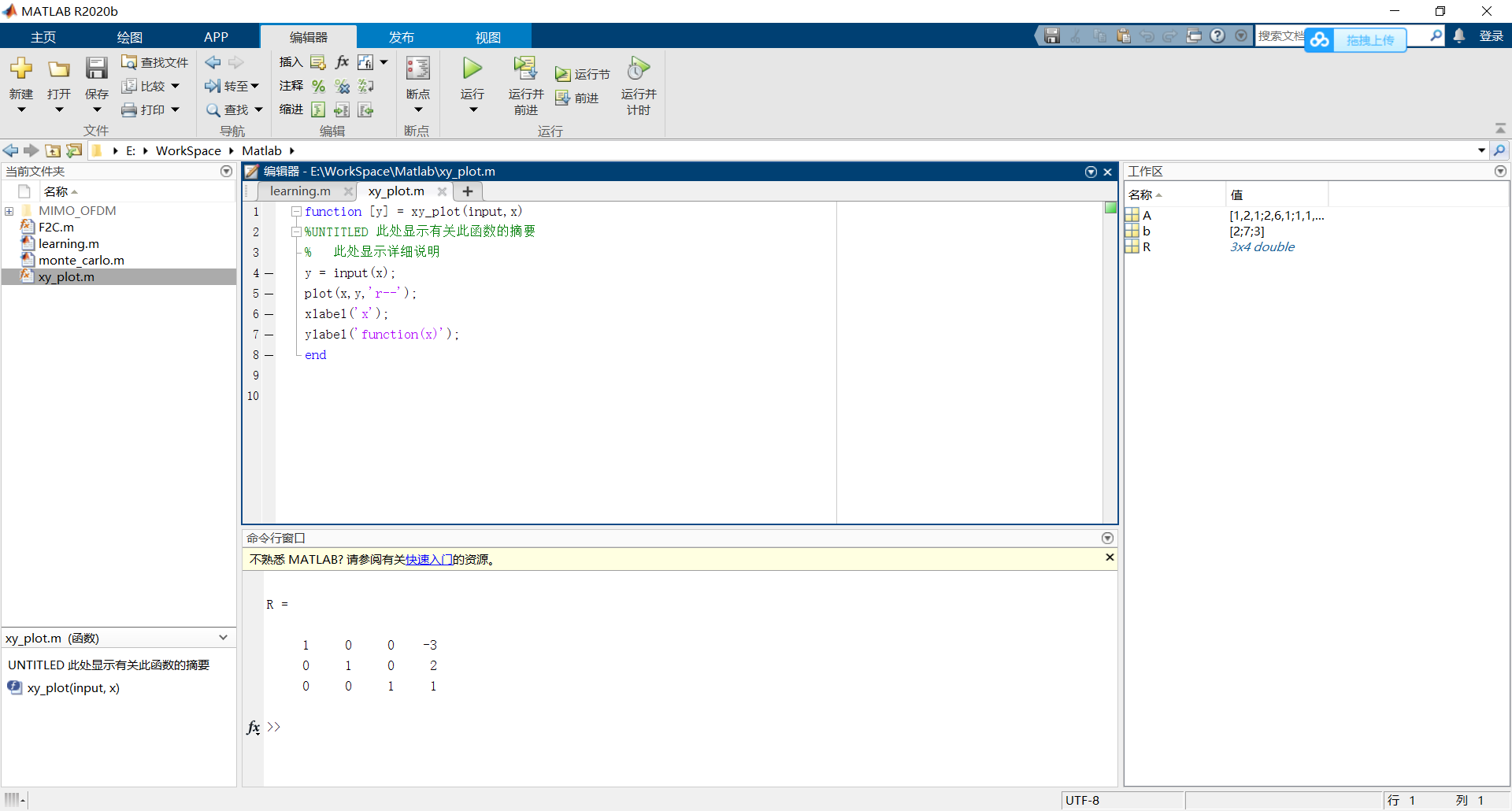Switch to the APP tab
This screenshot has width=1512, height=811.
pos(216,37)
